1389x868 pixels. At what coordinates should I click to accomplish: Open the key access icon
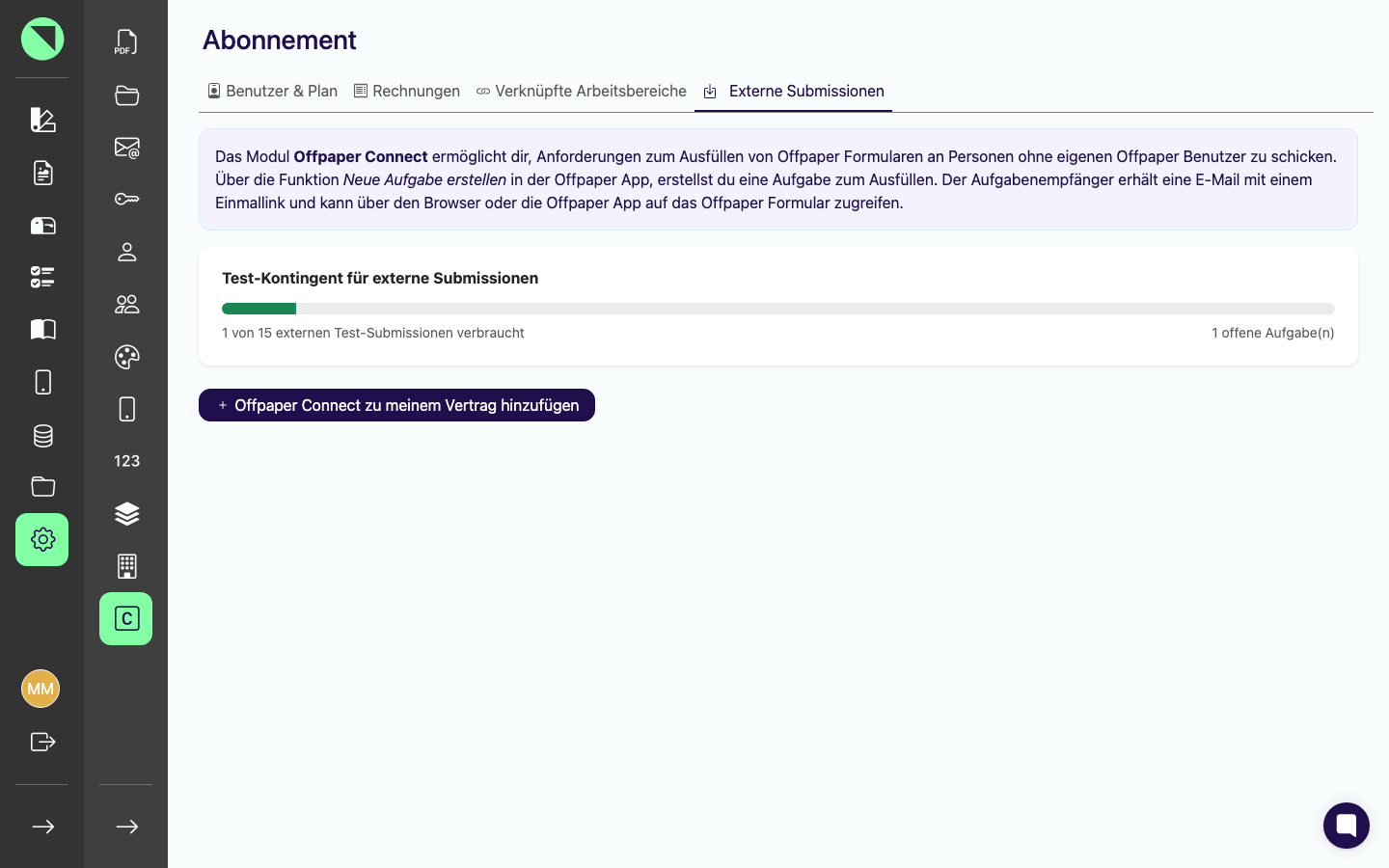pos(126,200)
